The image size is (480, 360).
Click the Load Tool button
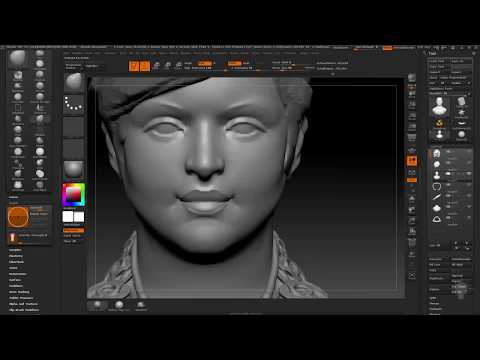(x=436, y=61)
